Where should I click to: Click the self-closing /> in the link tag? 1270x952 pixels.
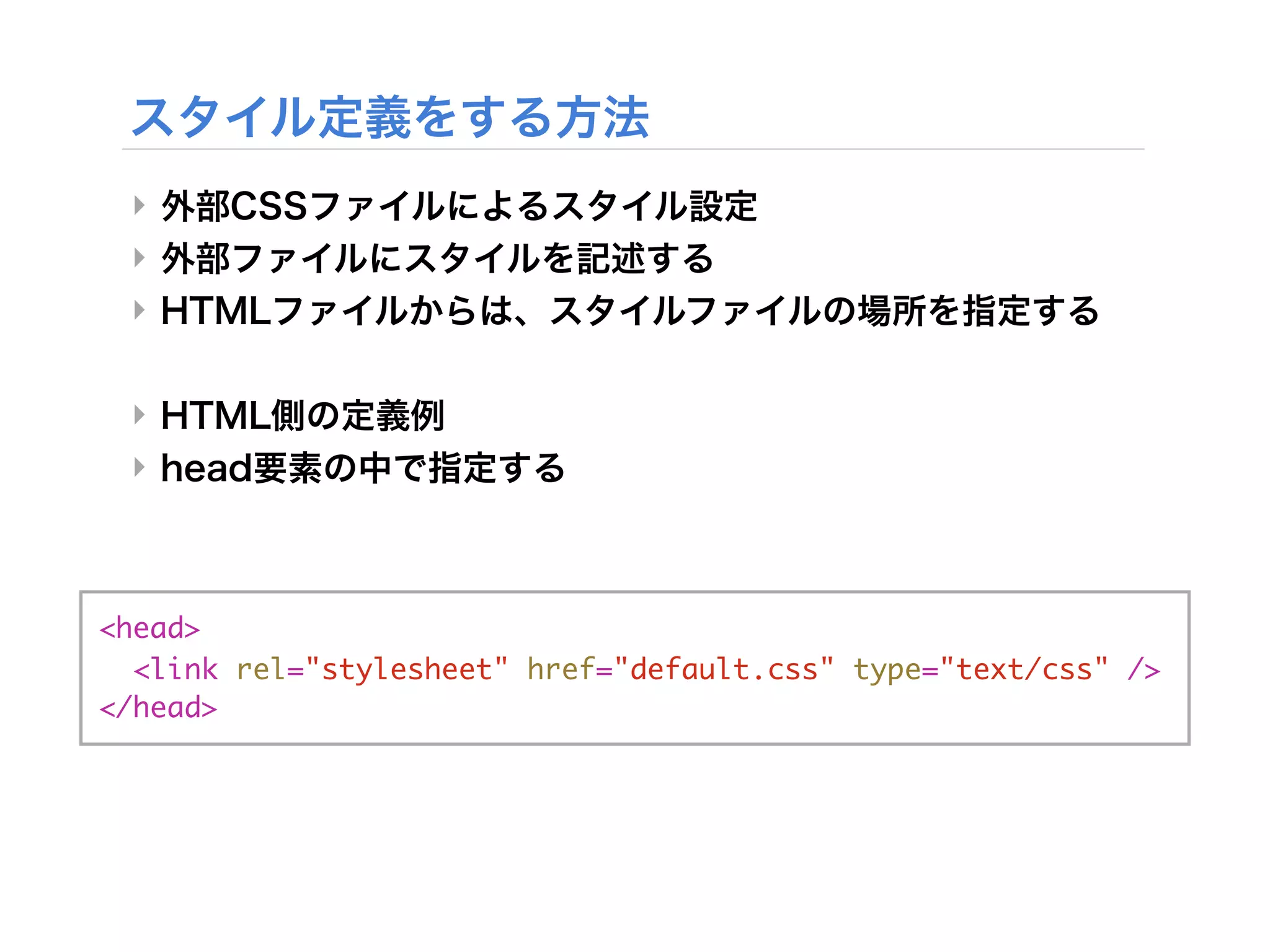click(1143, 669)
